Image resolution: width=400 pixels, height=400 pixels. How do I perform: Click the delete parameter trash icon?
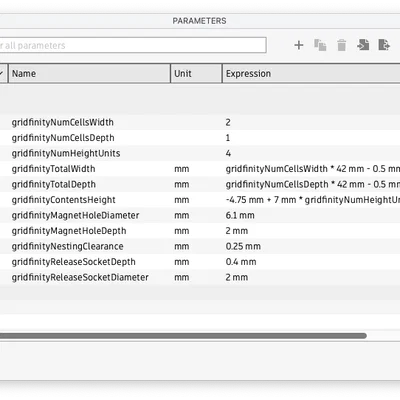pyautogui.click(x=342, y=45)
